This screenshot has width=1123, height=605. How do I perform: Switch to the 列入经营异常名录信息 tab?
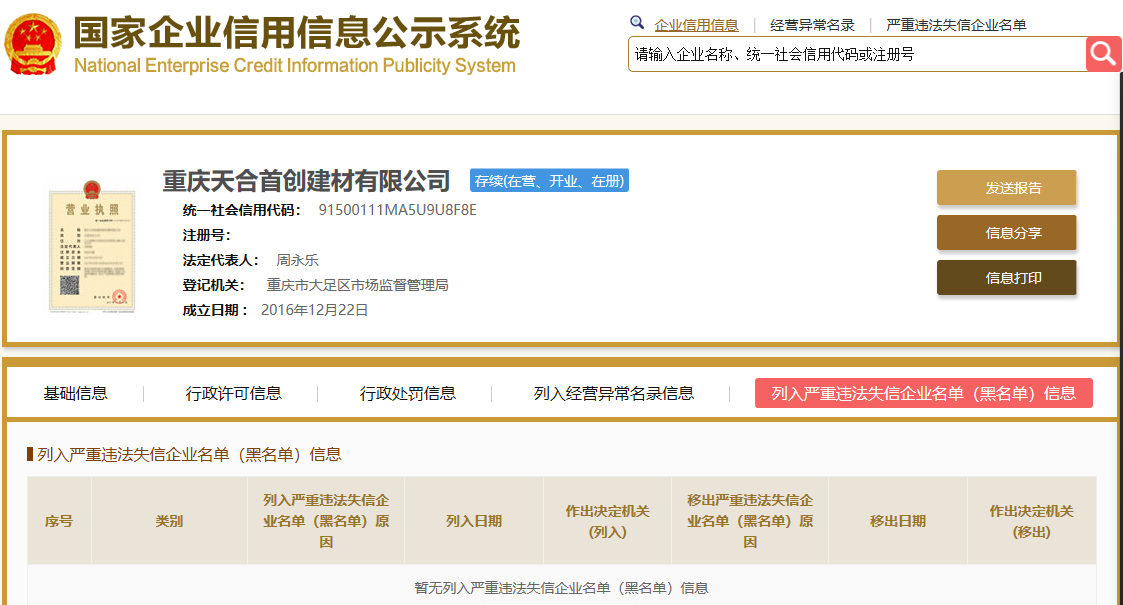click(x=614, y=393)
